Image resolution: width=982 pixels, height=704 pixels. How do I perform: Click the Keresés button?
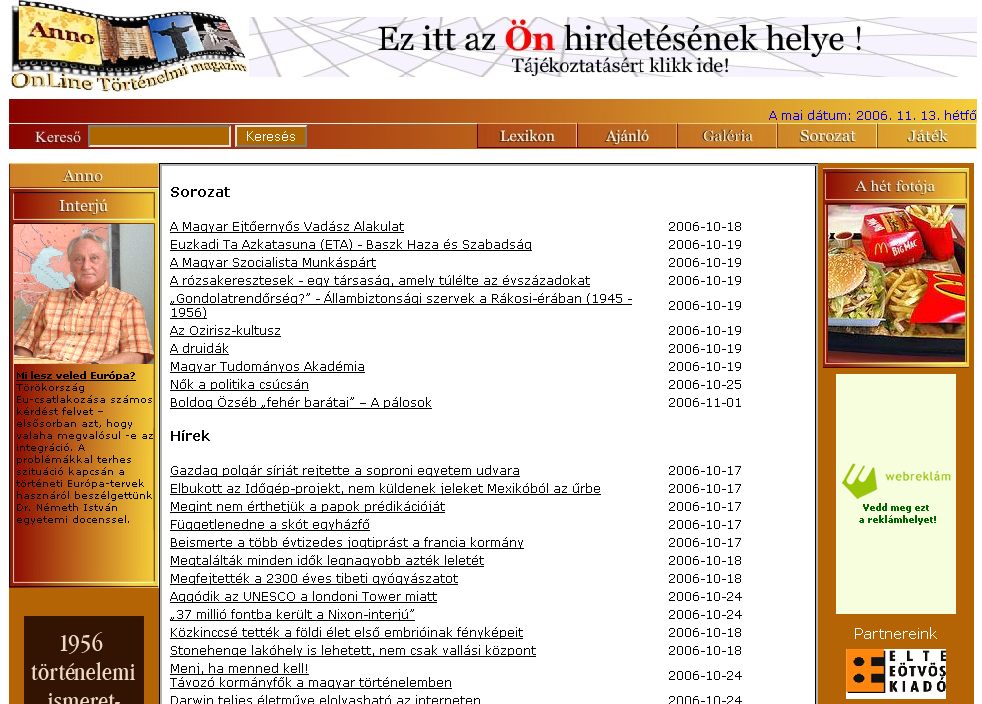pyautogui.click(x=271, y=136)
